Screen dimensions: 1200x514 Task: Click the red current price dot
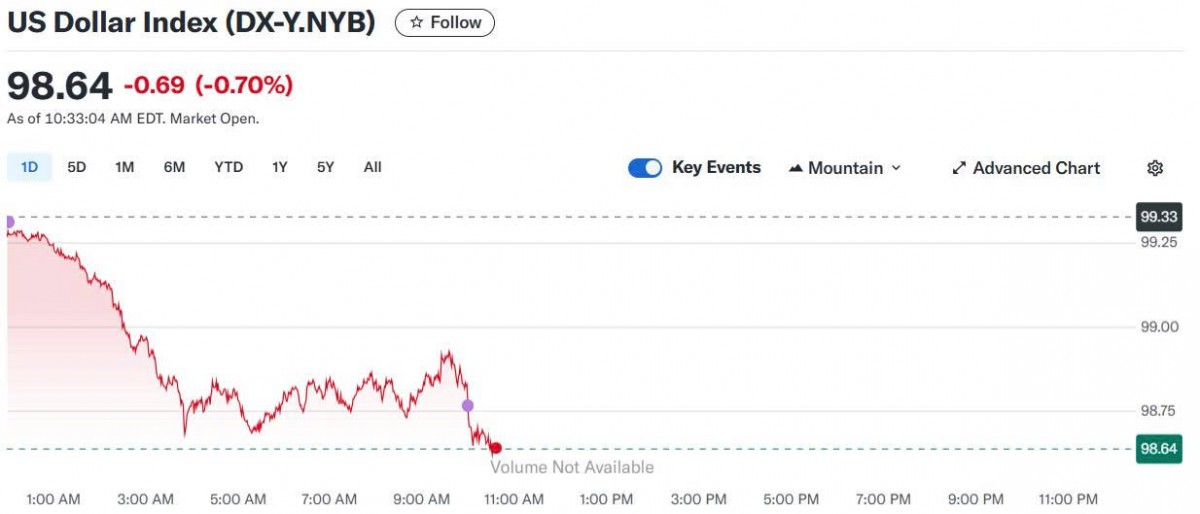[495, 449]
